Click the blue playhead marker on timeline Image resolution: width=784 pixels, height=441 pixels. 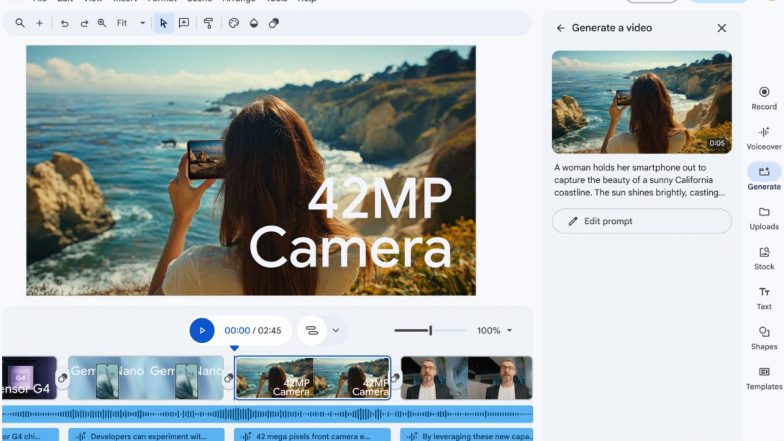coord(234,348)
